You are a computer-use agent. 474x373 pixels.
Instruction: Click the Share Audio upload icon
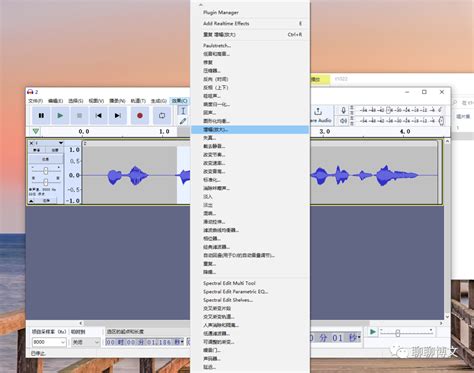click(x=318, y=111)
